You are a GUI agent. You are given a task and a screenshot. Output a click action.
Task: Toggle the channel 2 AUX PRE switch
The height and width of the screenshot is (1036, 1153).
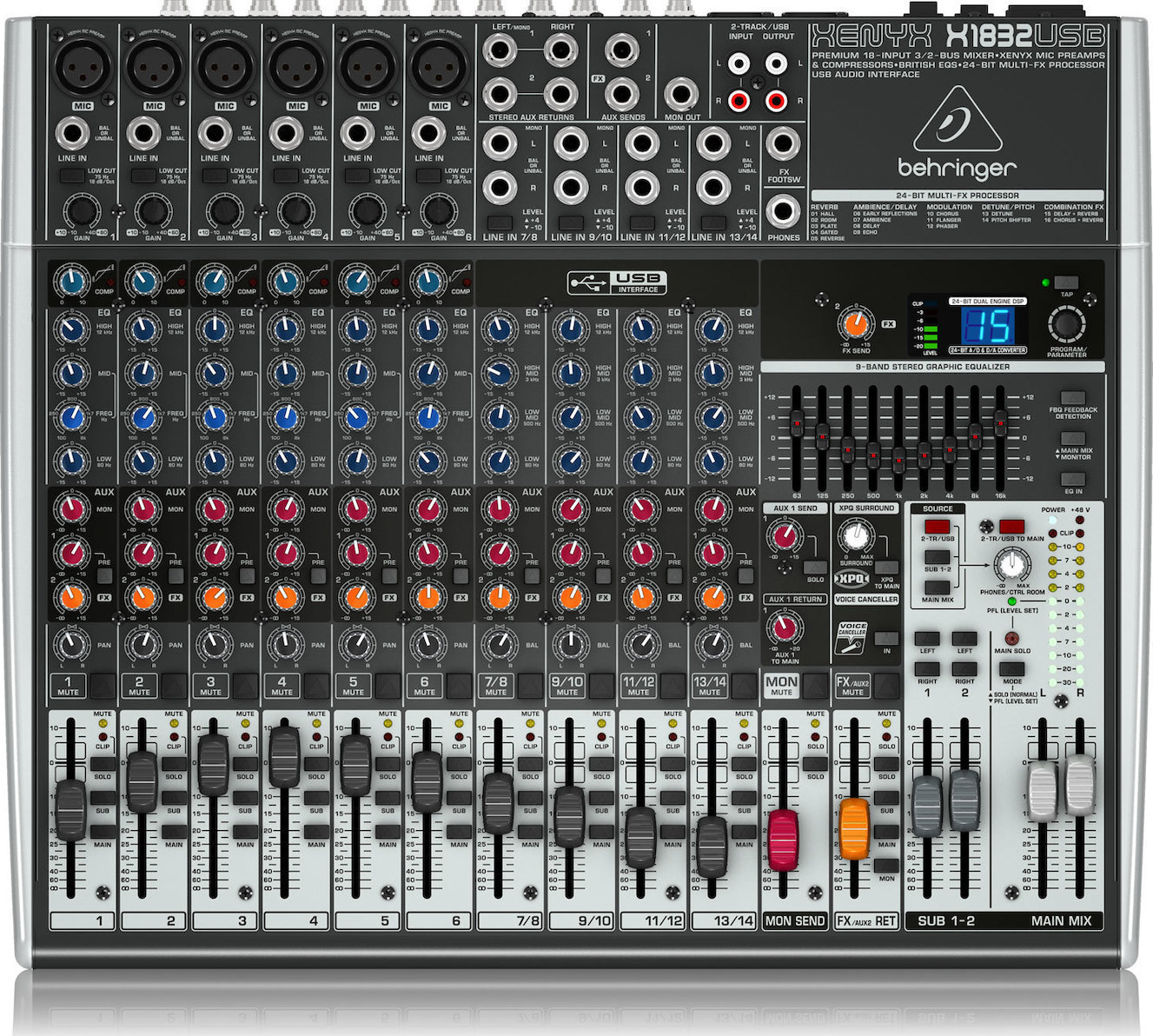[x=176, y=574]
